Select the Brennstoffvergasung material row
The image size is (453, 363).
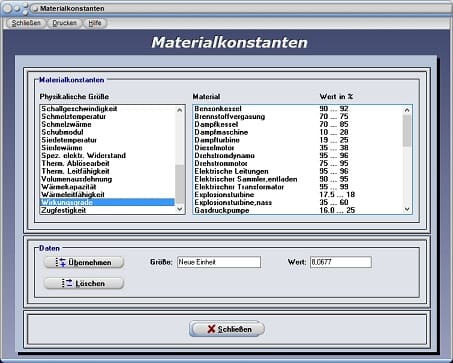[x=298, y=116]
